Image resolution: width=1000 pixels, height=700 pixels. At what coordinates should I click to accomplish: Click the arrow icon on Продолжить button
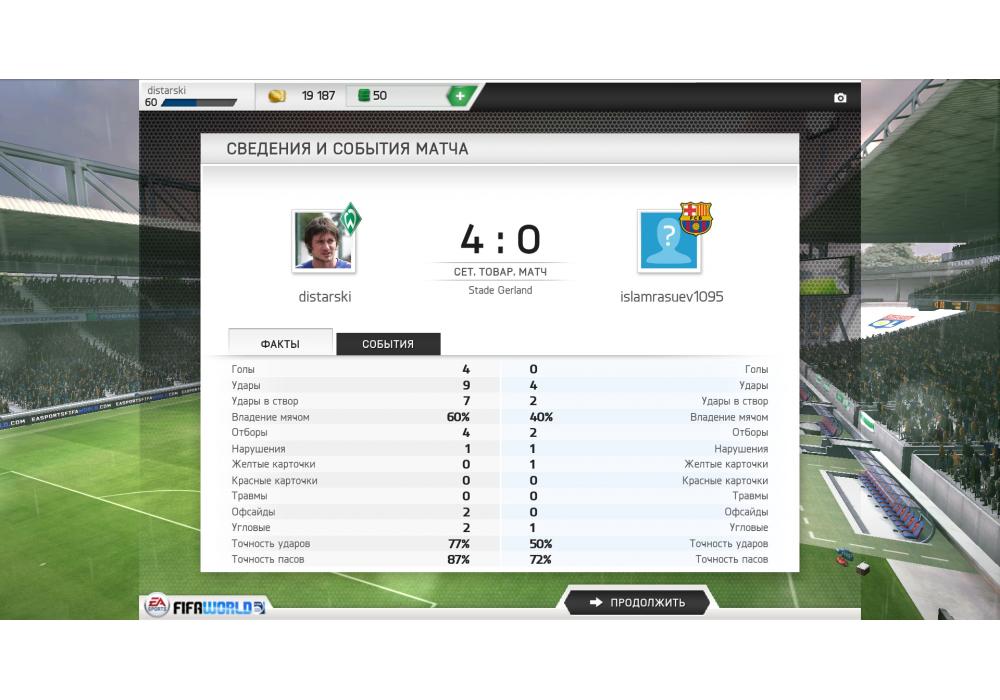tap(596, 602)
